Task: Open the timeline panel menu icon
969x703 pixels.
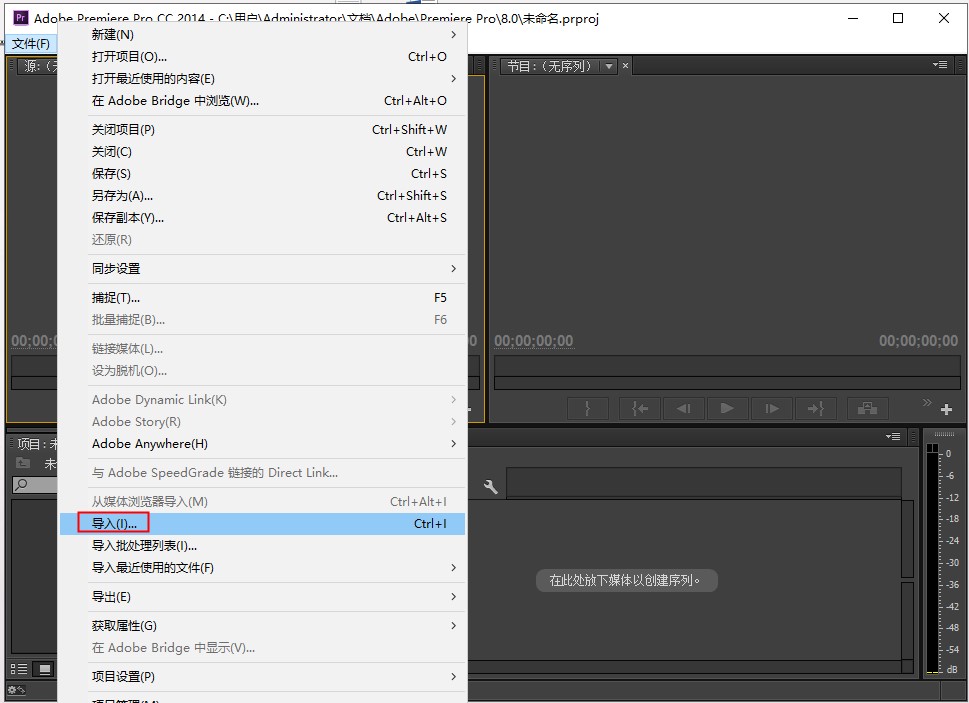Action: click(892, 436)
